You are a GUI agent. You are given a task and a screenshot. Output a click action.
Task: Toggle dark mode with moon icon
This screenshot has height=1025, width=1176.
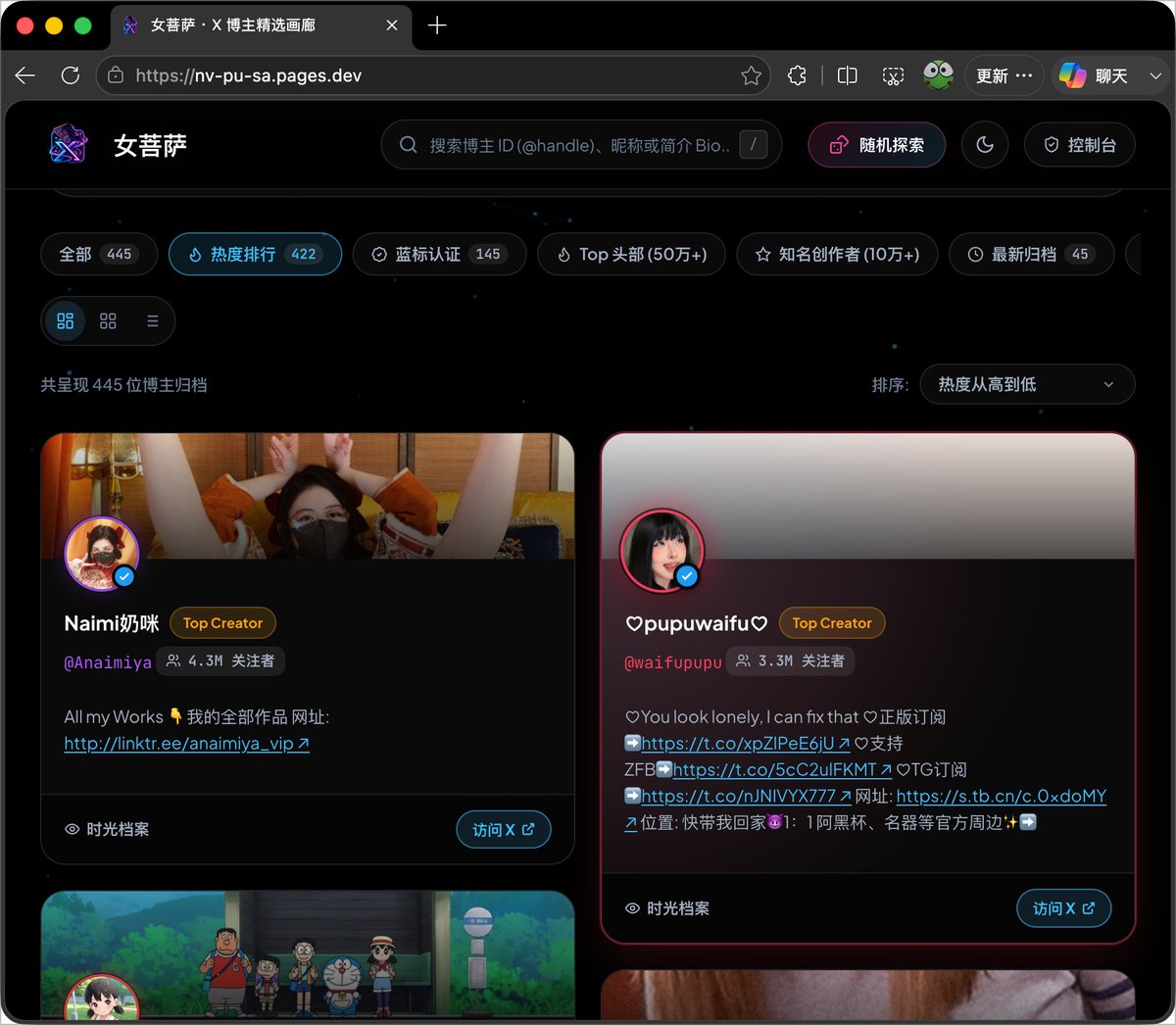click(x=985, y=145)
